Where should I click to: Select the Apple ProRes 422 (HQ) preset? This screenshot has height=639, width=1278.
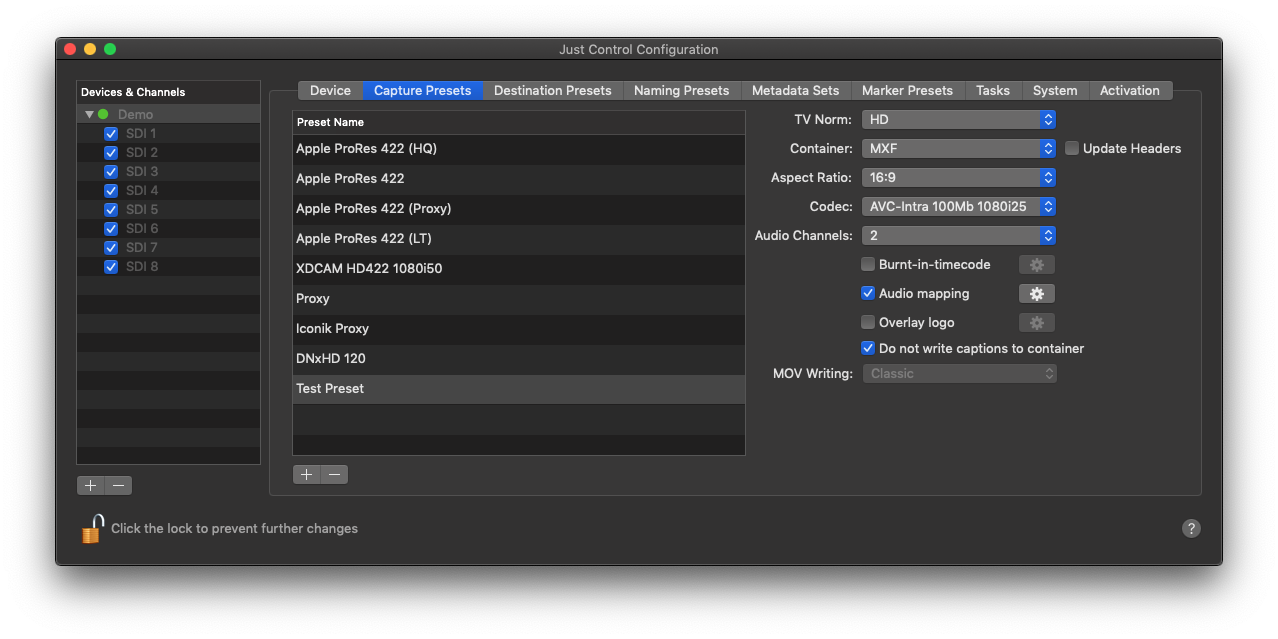point(519,149)
